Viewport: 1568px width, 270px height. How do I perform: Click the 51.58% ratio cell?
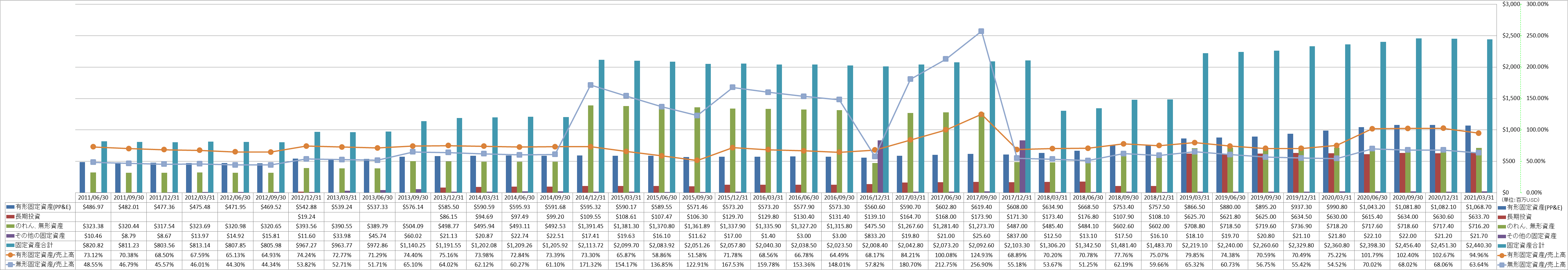[x=696, y=255]
